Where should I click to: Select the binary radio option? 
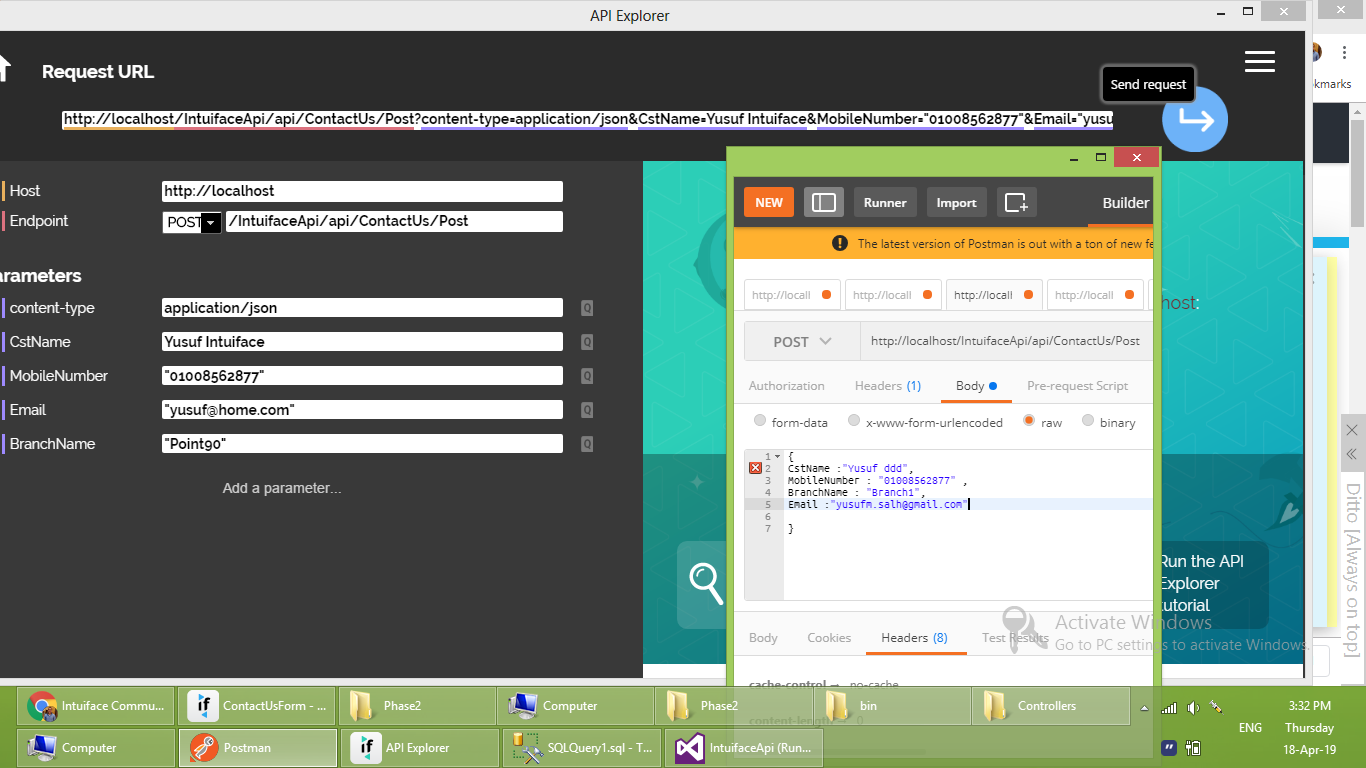[1088, 422]
